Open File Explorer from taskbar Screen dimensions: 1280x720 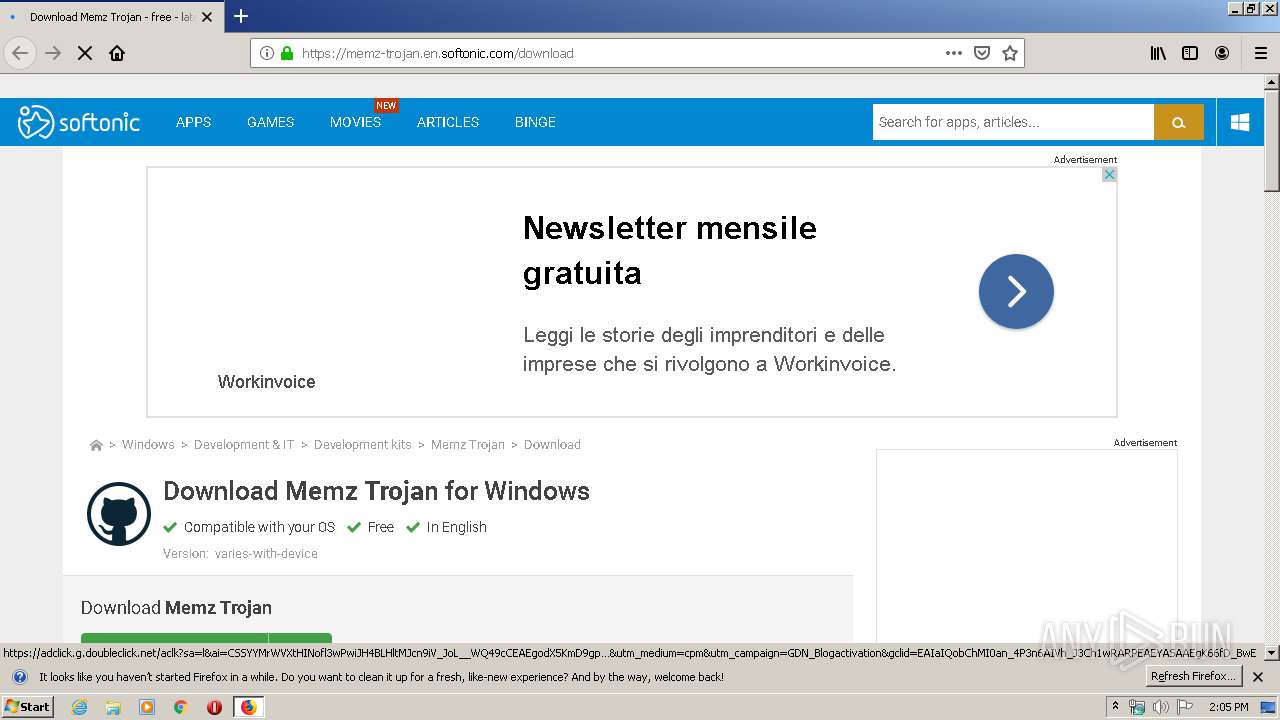click(x=113, y=707)
